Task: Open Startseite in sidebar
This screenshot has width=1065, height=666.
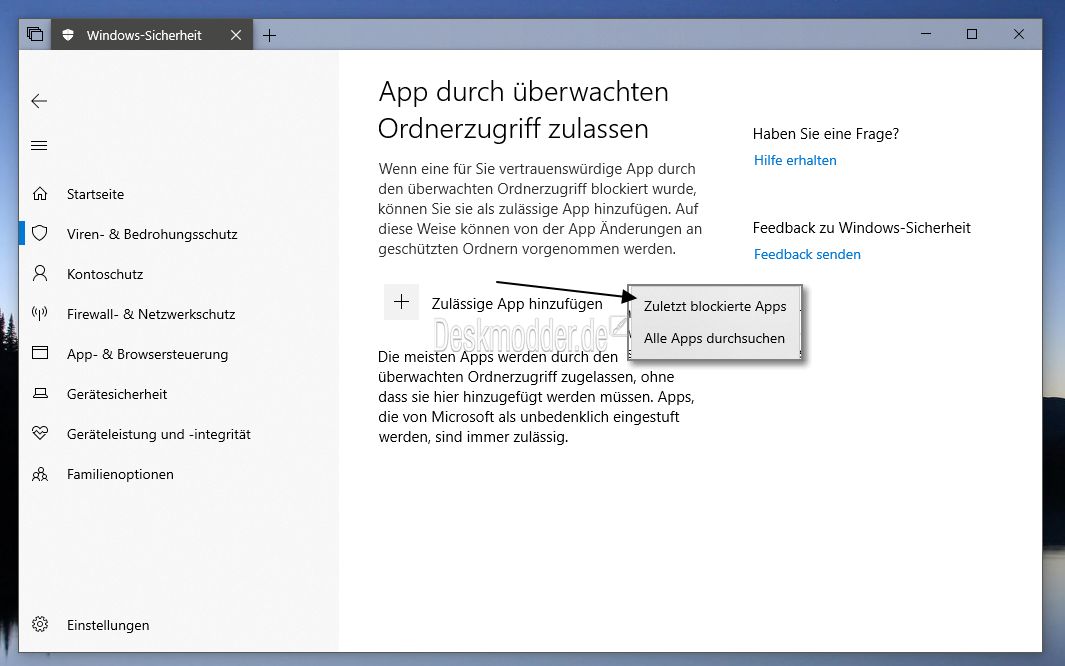Action: pos(95,194)
